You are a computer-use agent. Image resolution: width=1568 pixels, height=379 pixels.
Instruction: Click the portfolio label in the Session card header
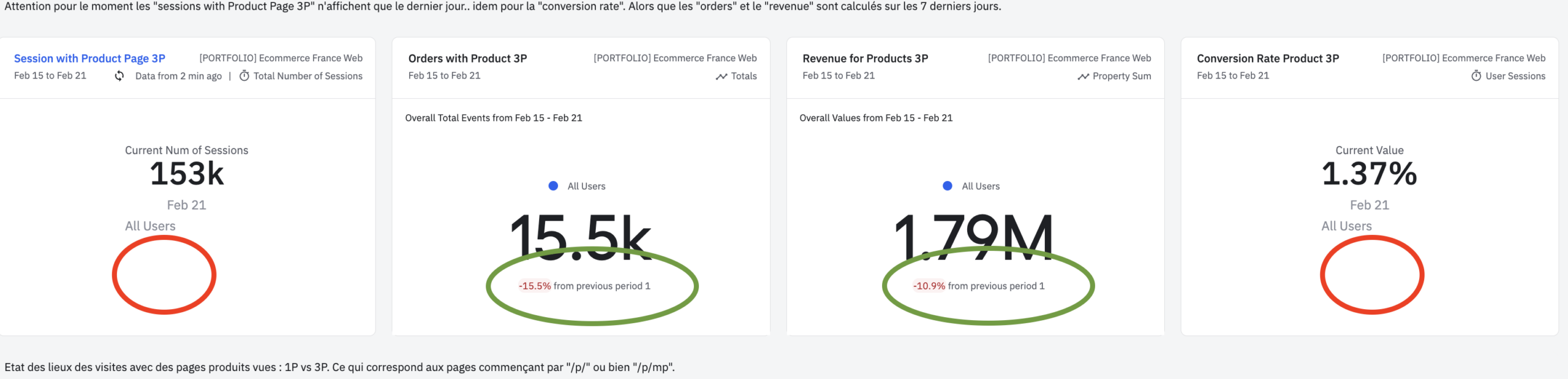tap(281, 58)
